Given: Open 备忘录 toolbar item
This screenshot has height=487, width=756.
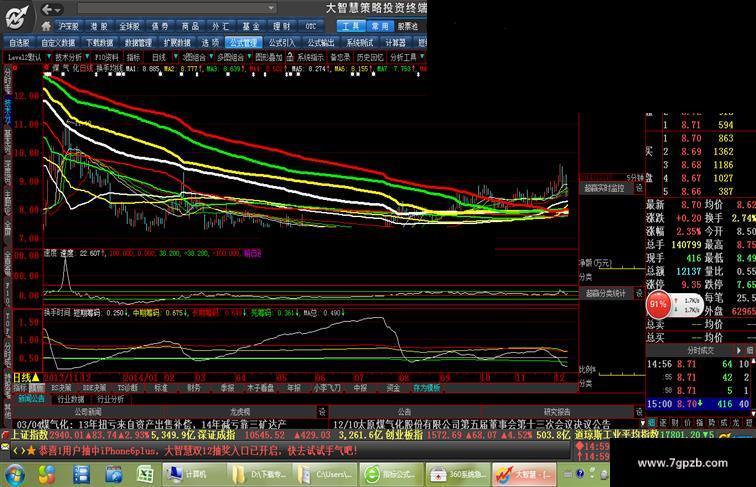Looking at the screenshot, I should coord(340,57).
